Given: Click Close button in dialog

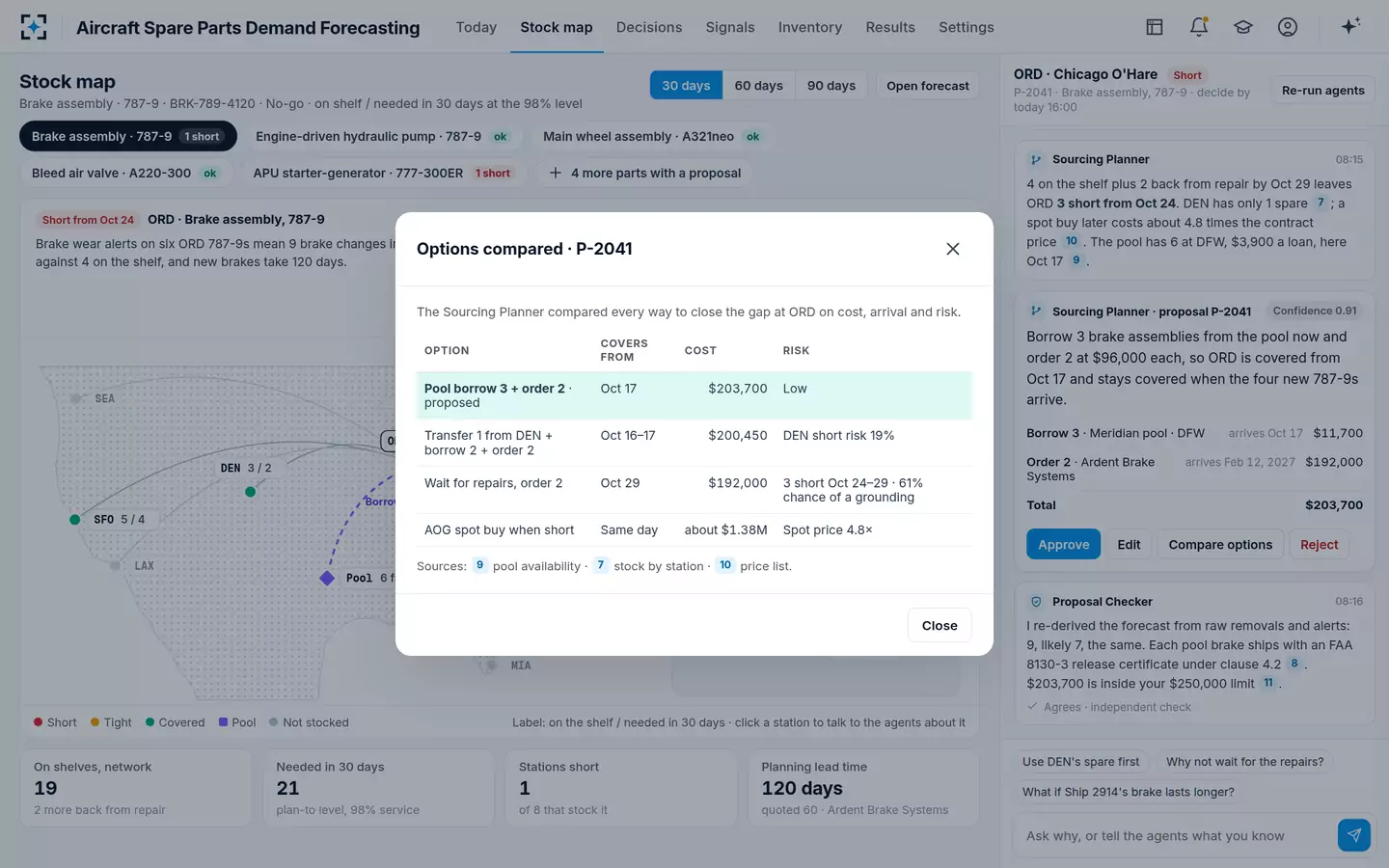Looking at the screenshot, I should point(940,625).
